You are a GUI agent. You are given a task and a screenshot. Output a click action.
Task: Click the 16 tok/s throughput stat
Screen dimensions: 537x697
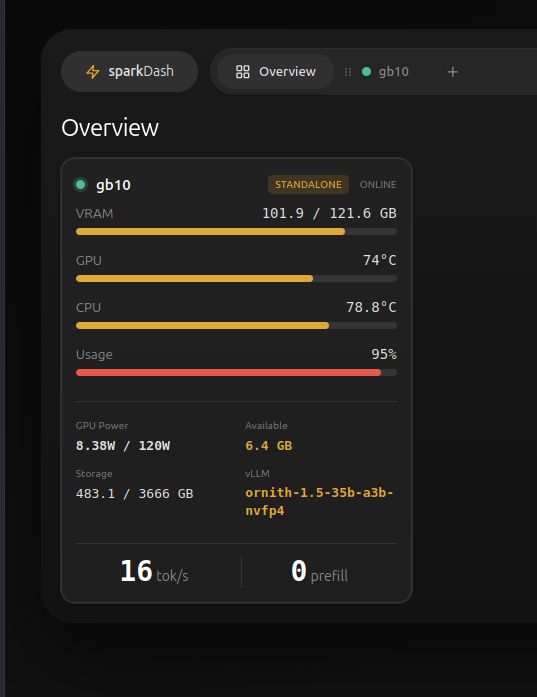pos(154,572)
